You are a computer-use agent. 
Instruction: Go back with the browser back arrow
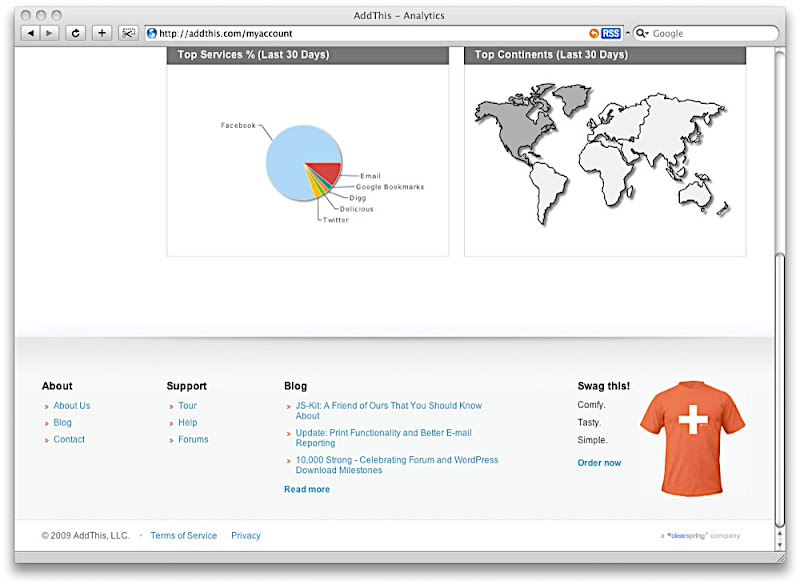pos(30,33)
